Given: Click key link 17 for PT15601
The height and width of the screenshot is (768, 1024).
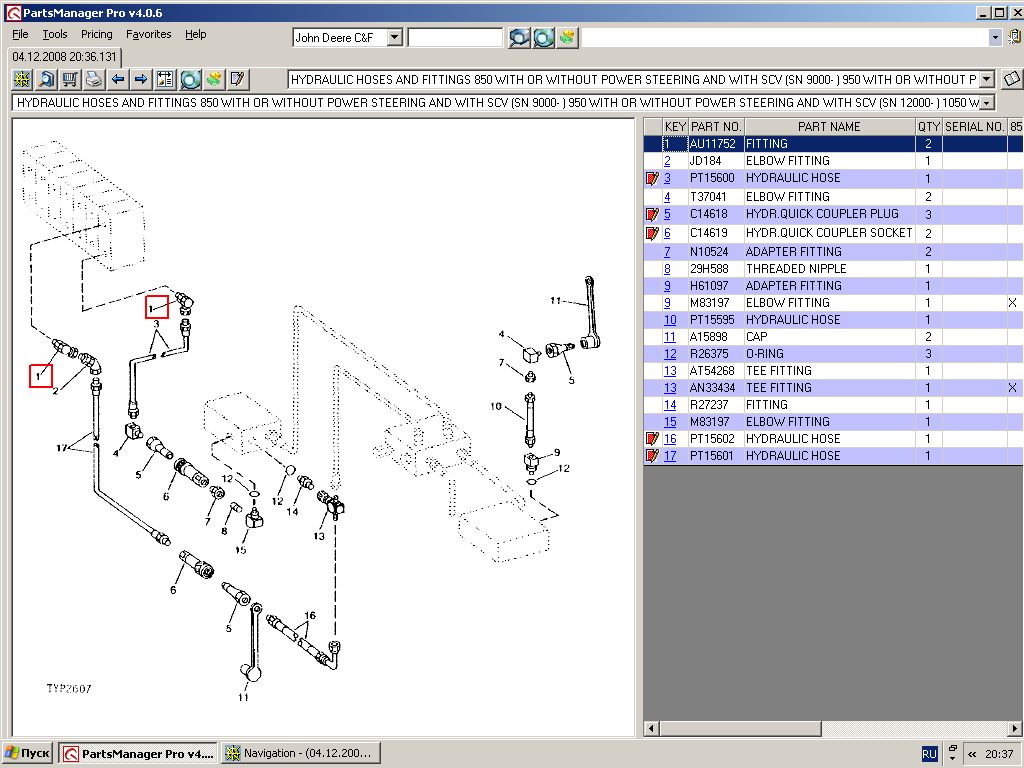Looking at the screenshot, I should coord(670,456).
